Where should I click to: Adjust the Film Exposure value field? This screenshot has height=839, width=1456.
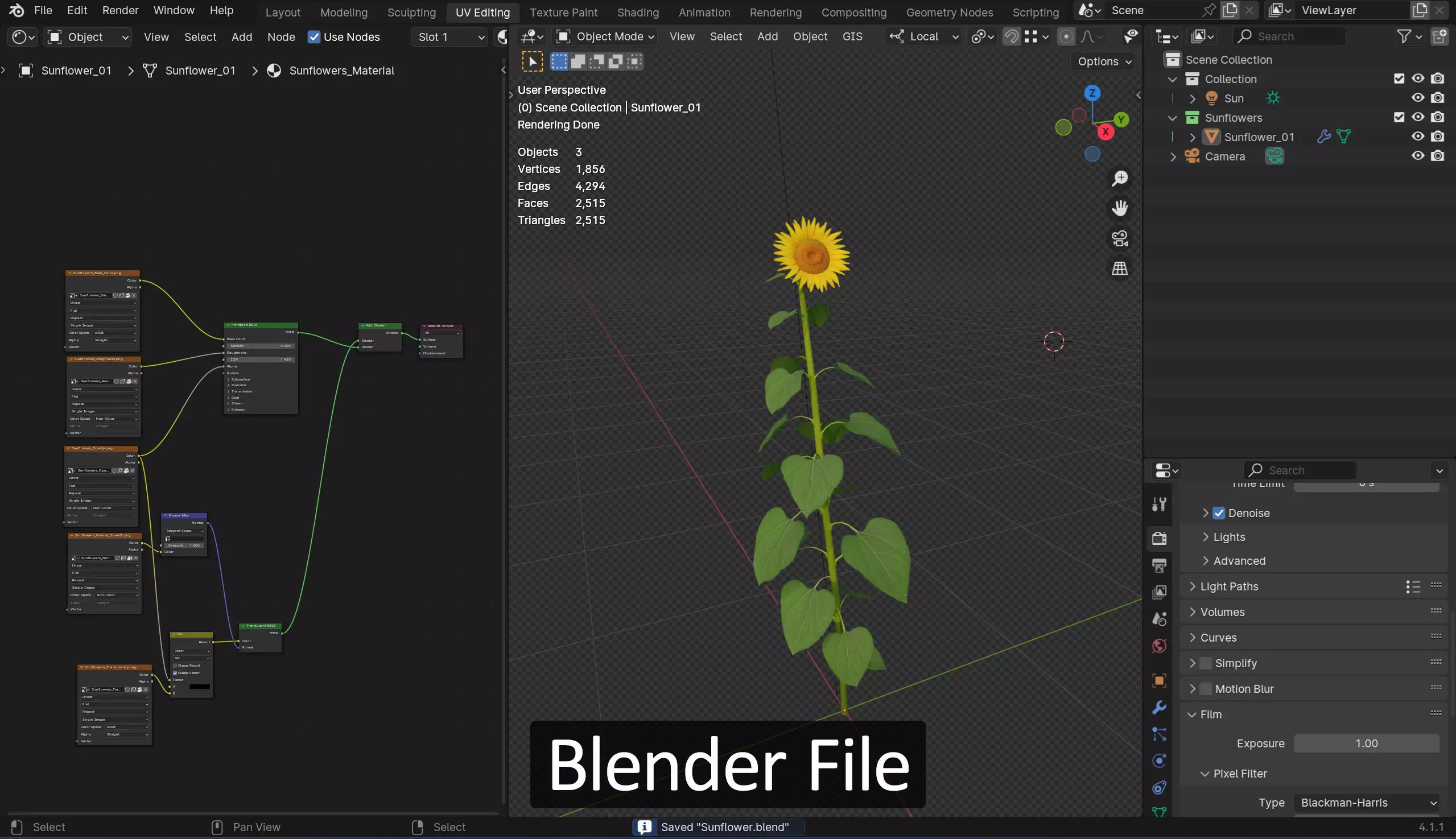coord(1367,744)
